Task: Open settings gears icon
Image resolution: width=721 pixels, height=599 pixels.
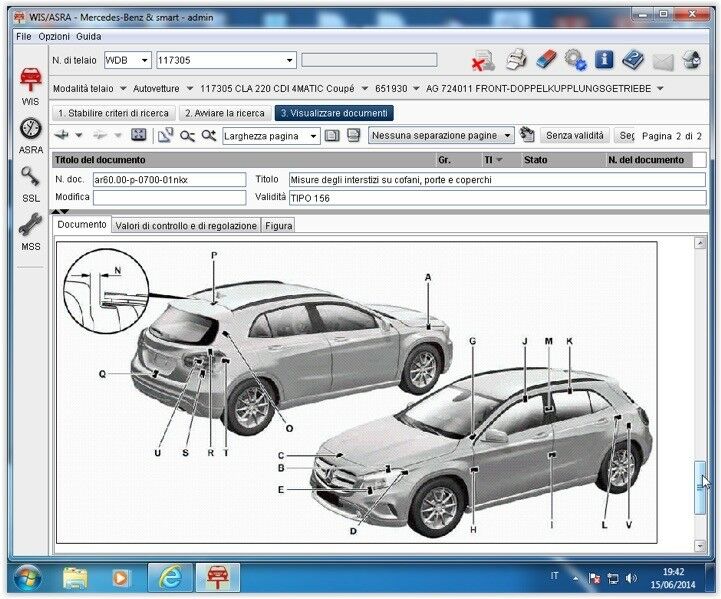Action: tap(575, 60)
